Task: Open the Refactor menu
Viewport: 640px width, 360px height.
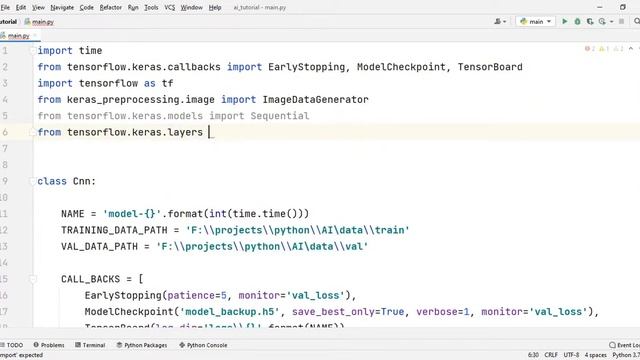Action: (x=111, y=7)
